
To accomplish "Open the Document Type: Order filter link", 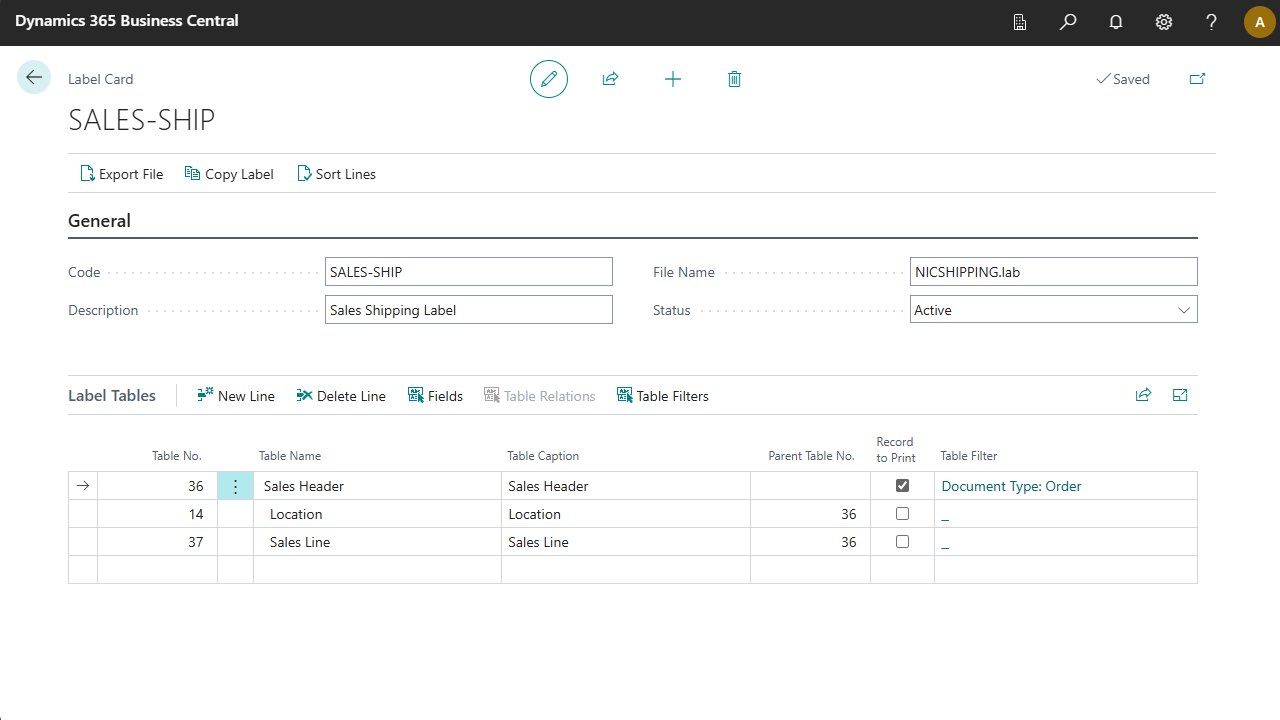I will (x=1011, y=486).
